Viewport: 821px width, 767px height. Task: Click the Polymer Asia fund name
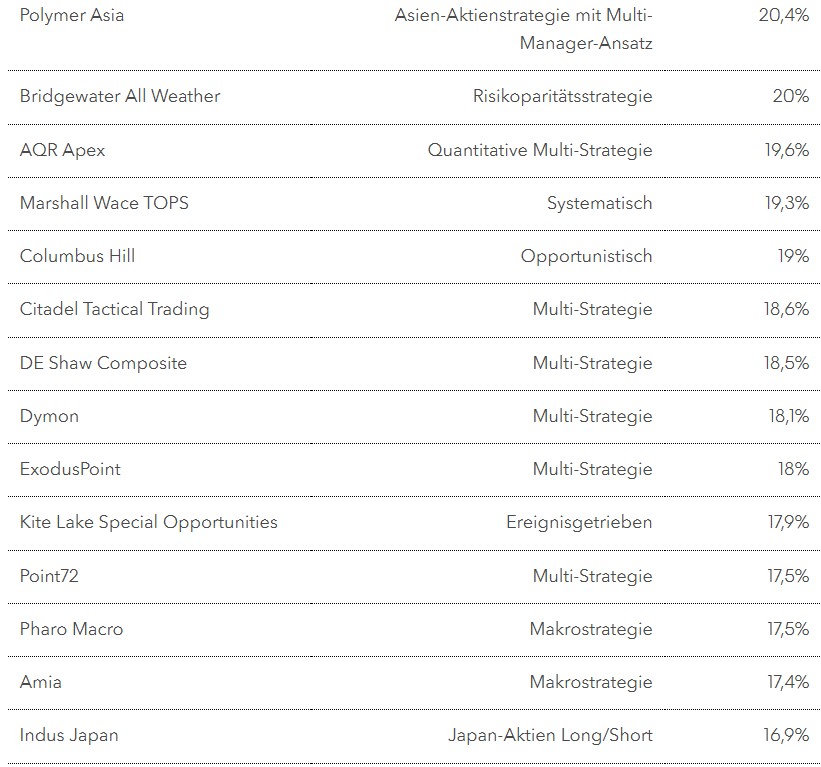tap(72, 16)
